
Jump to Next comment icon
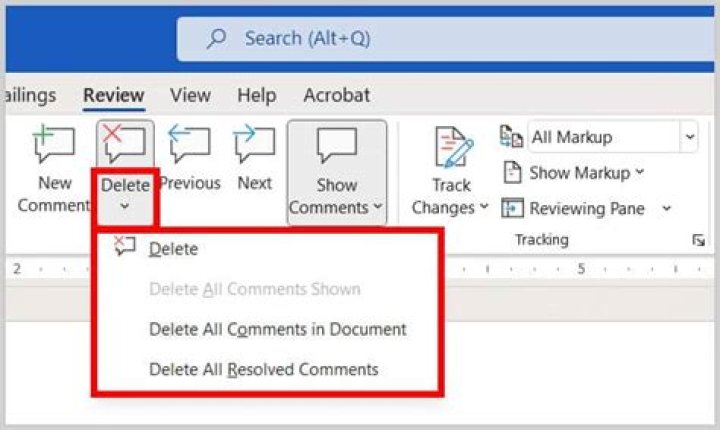[x=254, y=145]
